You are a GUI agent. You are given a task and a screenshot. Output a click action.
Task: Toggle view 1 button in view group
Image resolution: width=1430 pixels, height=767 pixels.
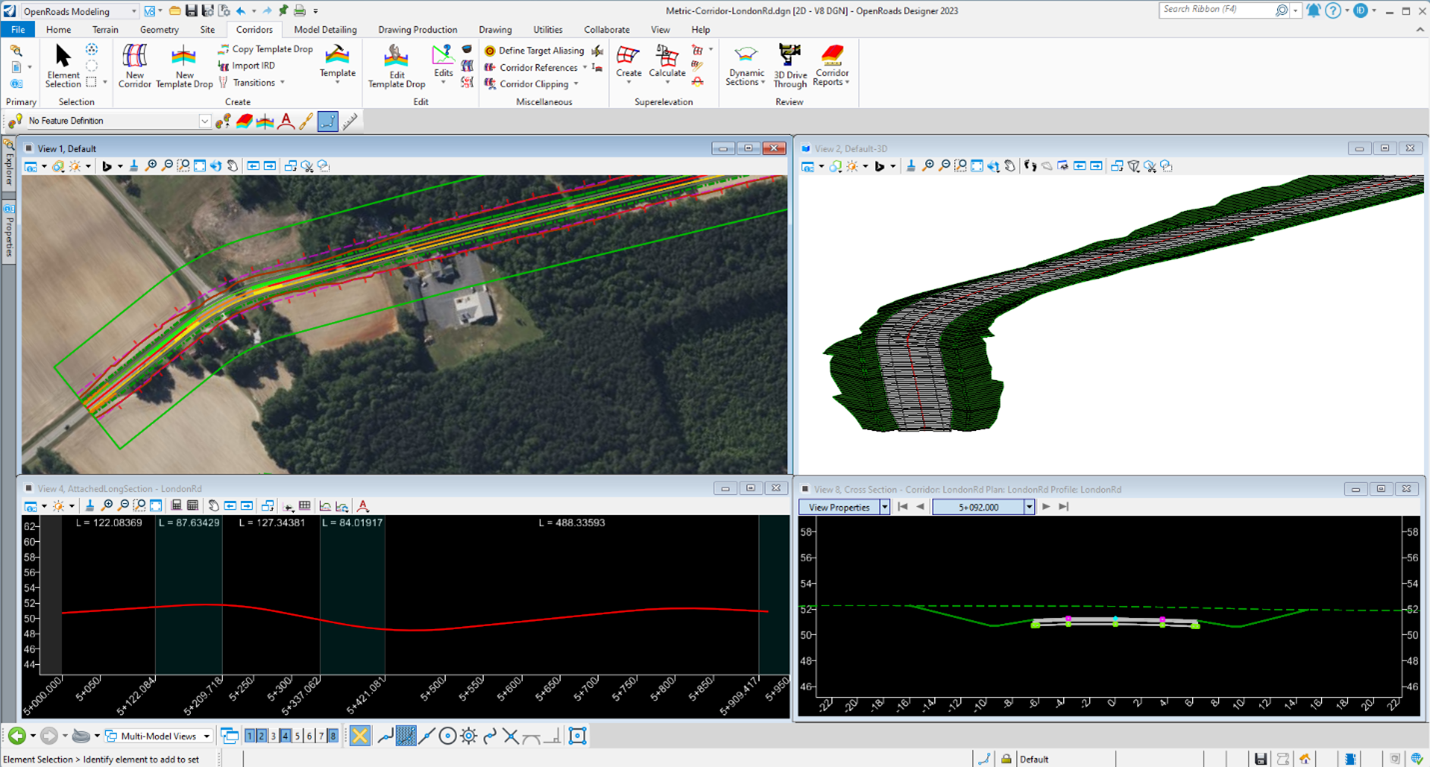pos(250,736)
